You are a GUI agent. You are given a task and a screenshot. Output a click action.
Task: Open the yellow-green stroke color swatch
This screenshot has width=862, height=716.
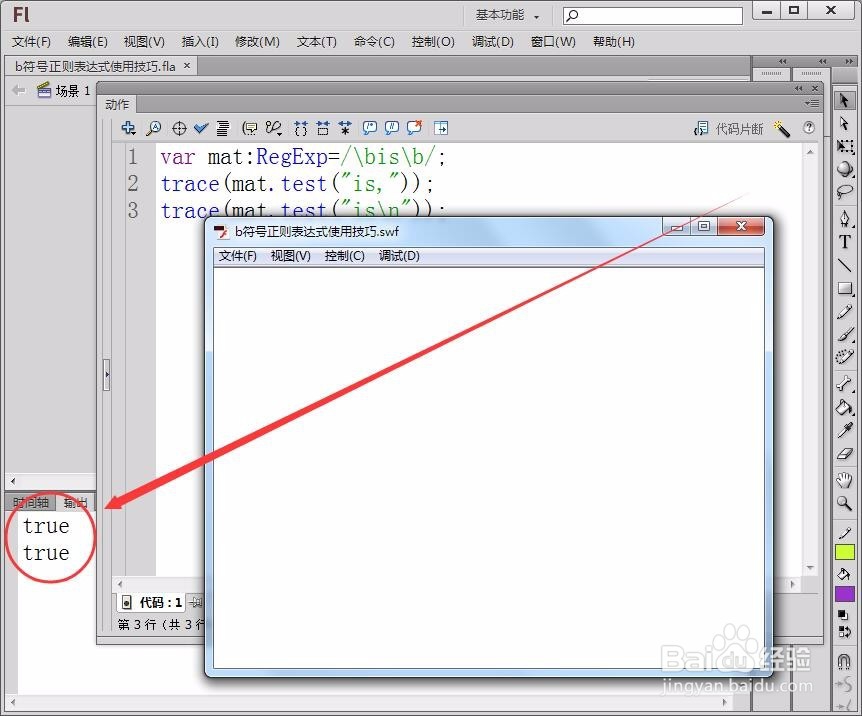(x=844, y=552)
